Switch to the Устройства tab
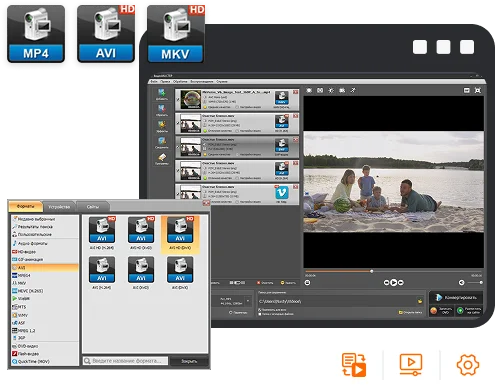The height and width of the screenshot is (392, 495). [x=59, y=207]
